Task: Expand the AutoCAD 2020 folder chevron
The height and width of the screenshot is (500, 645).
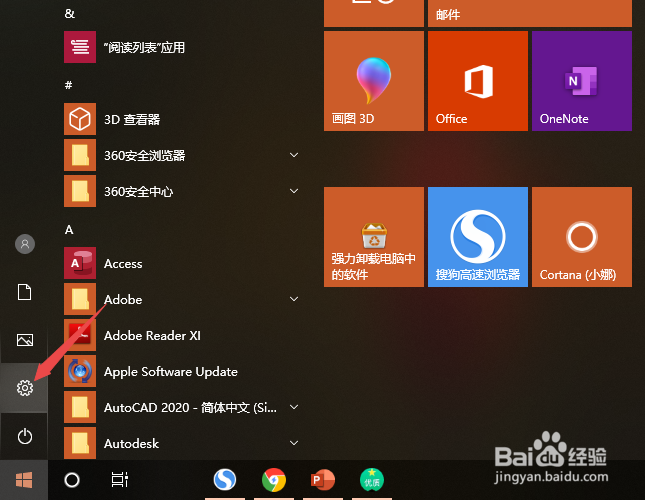Action: click(294, 407)
